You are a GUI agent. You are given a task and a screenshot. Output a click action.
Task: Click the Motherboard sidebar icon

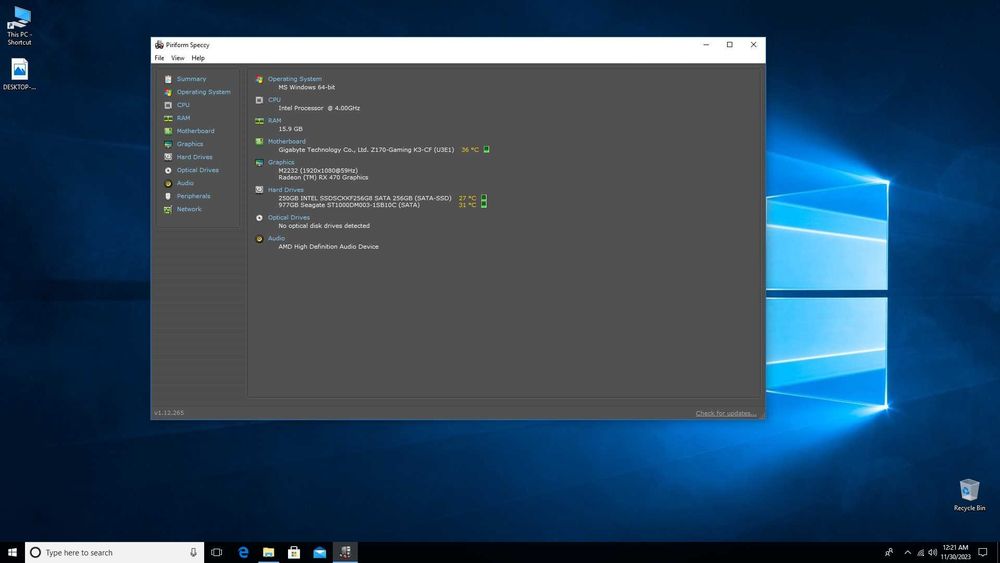tap(168, 131)
